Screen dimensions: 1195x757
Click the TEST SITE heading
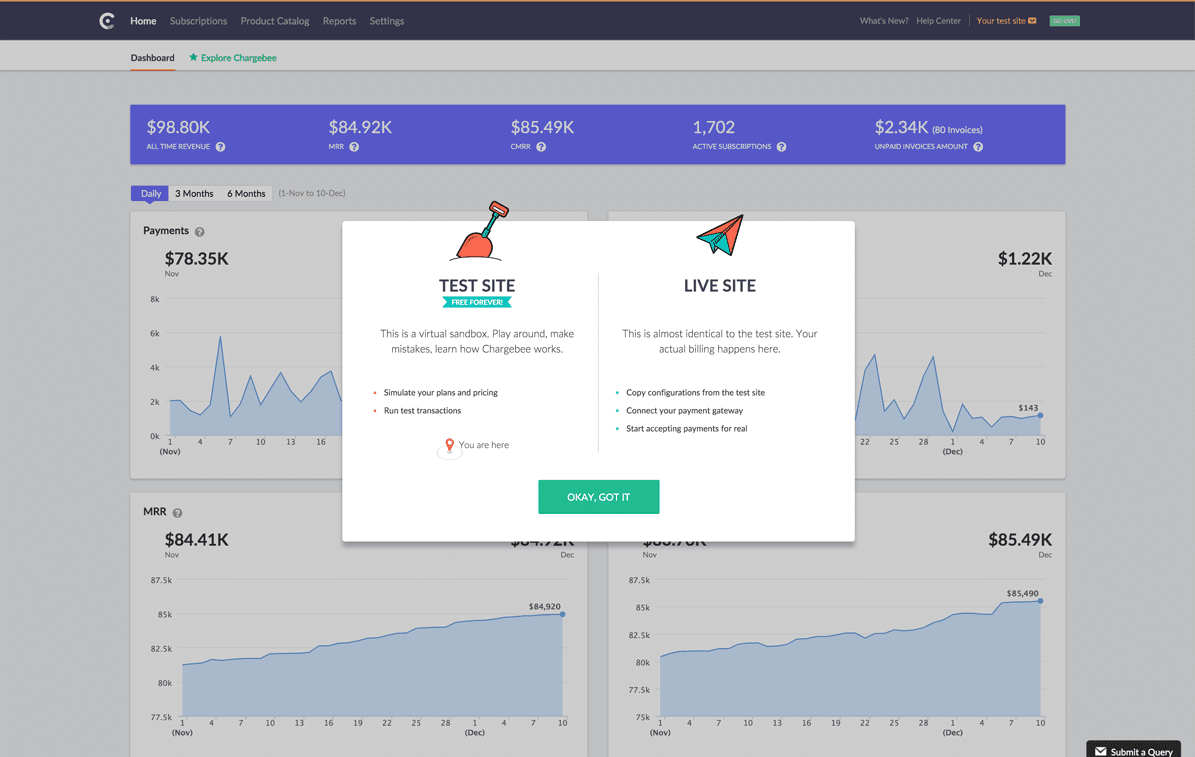coord(477,286)
